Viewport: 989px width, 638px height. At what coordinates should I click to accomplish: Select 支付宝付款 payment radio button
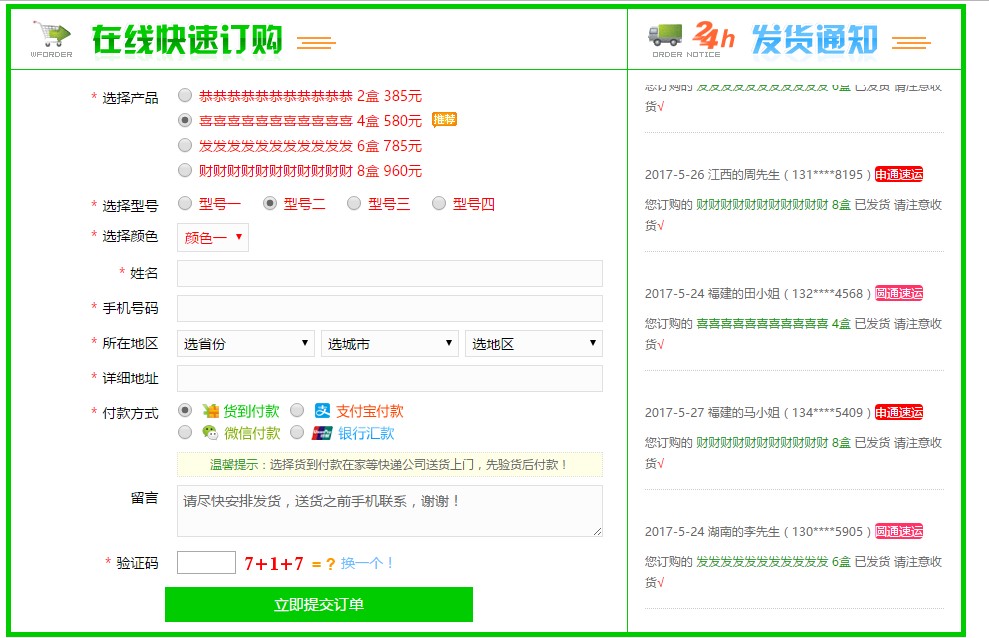point(297,410)
